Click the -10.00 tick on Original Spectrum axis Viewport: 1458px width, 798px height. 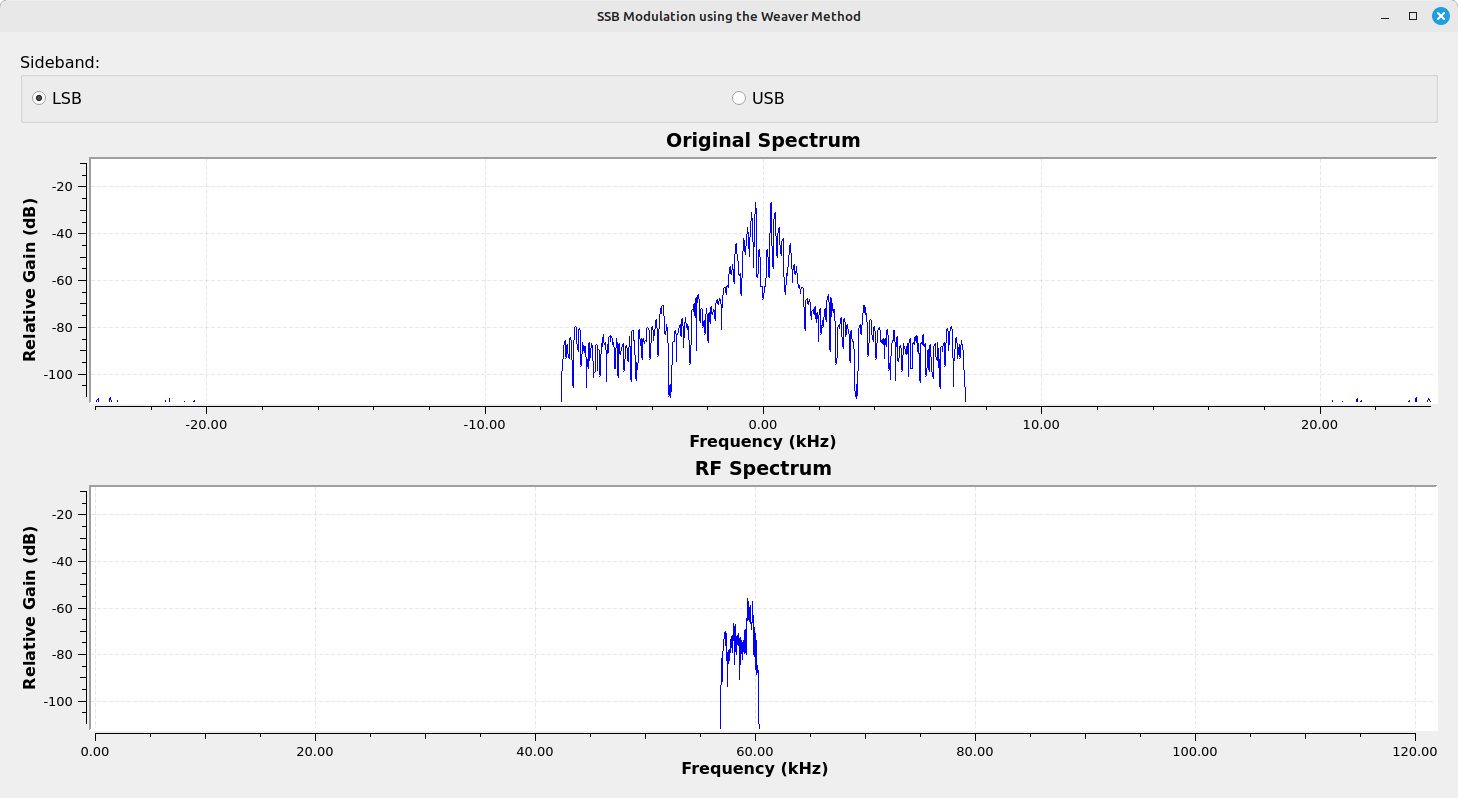tap(485, 424)
